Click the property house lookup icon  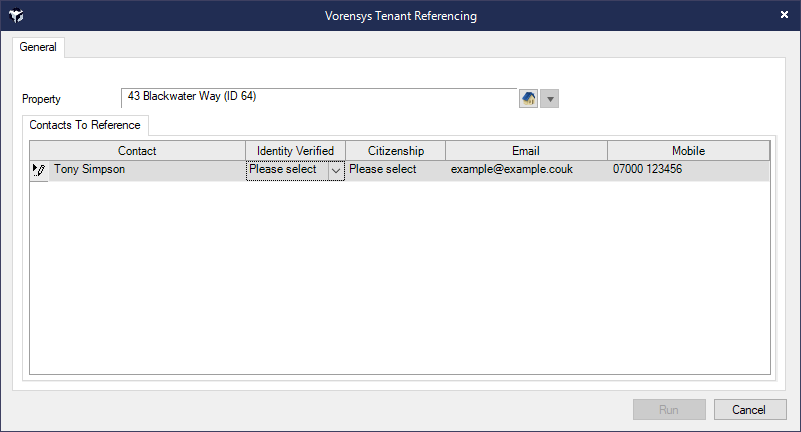[528, 98]
